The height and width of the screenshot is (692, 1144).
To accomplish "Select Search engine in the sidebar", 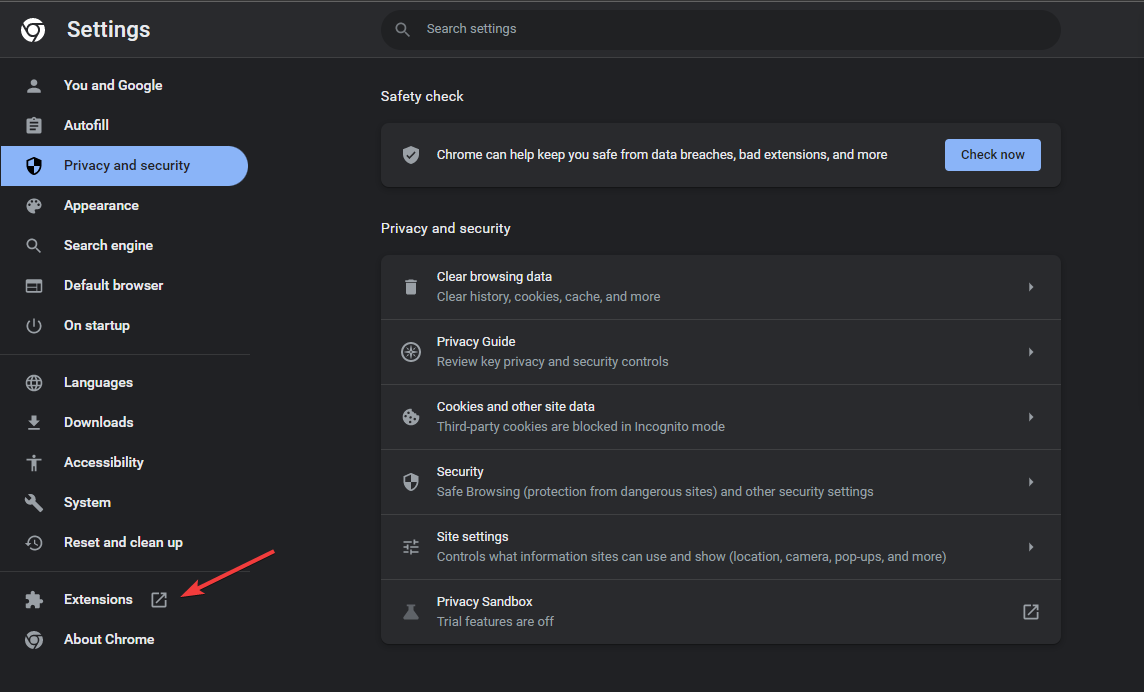I will 108,246.
